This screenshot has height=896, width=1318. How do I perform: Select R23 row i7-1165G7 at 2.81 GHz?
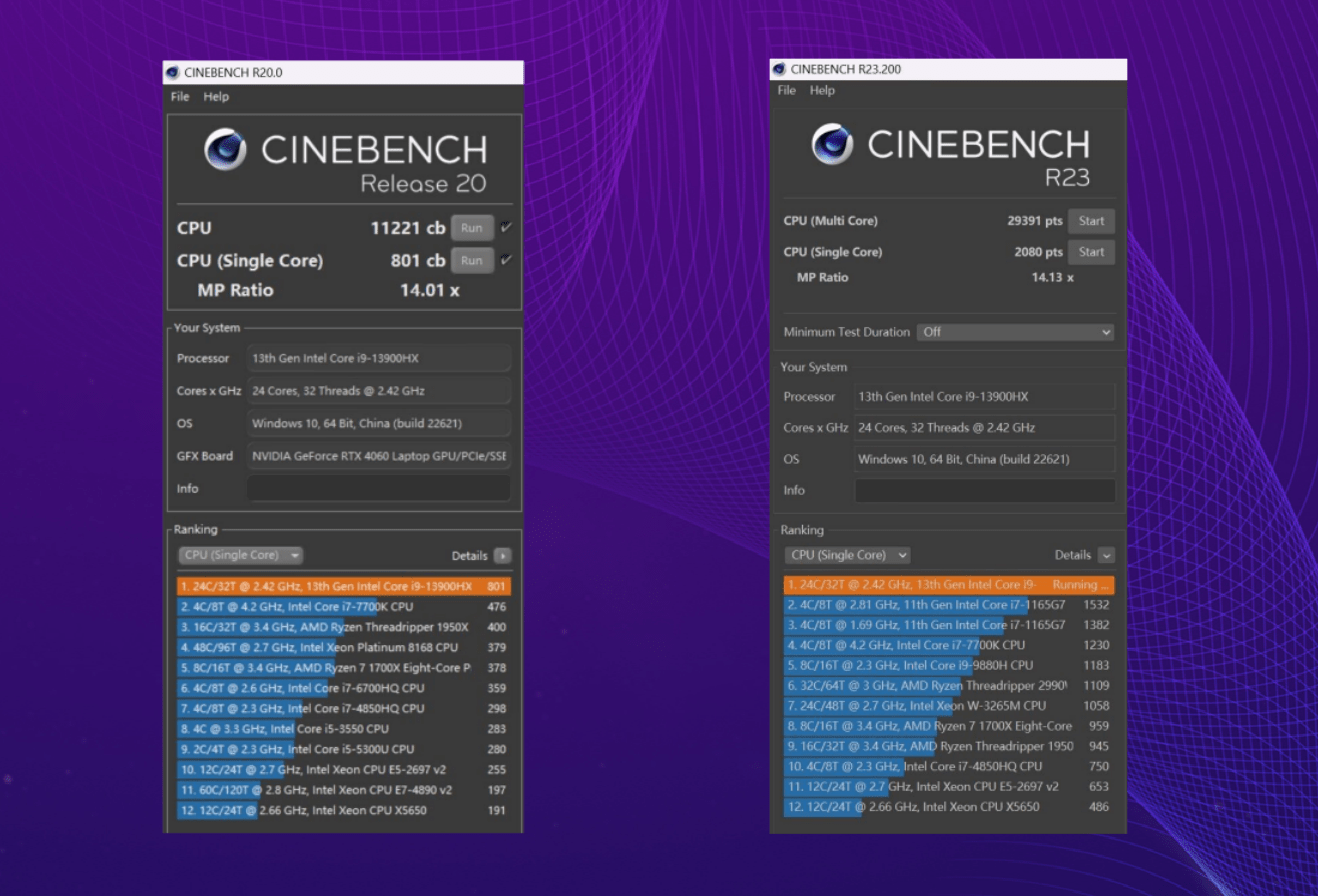tap(950, 605)
